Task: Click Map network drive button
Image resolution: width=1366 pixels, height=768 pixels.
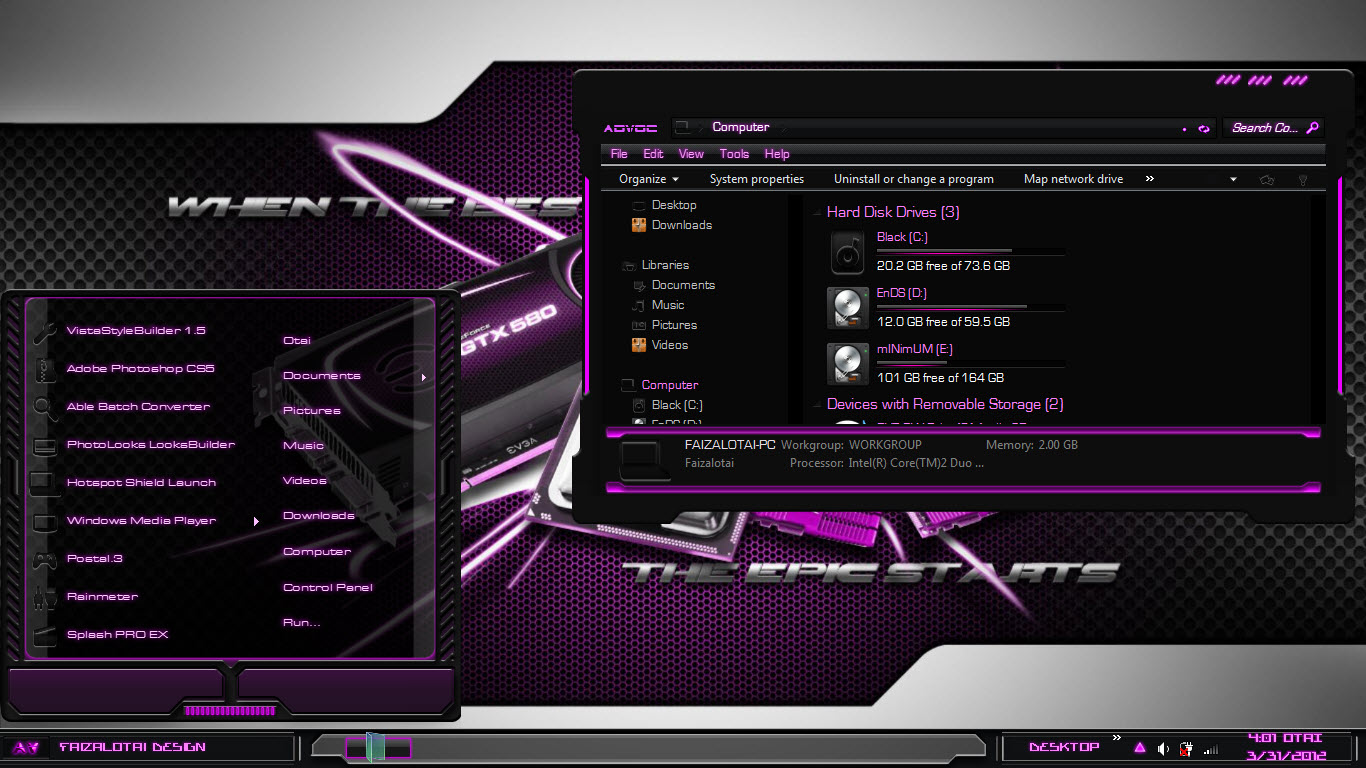Action: tap(1073, 179)
